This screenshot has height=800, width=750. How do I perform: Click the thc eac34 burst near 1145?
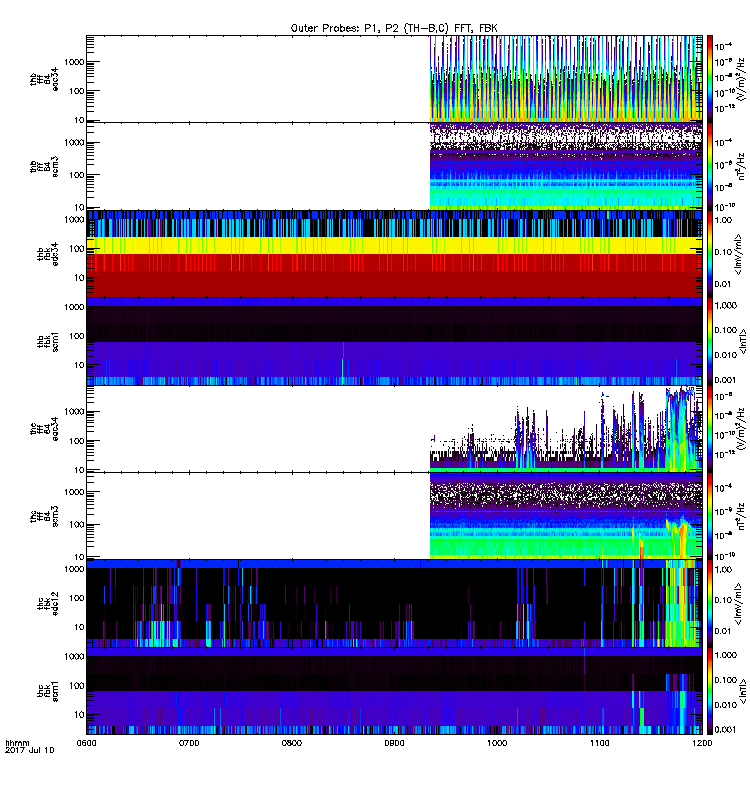click(x=679, y=429)
